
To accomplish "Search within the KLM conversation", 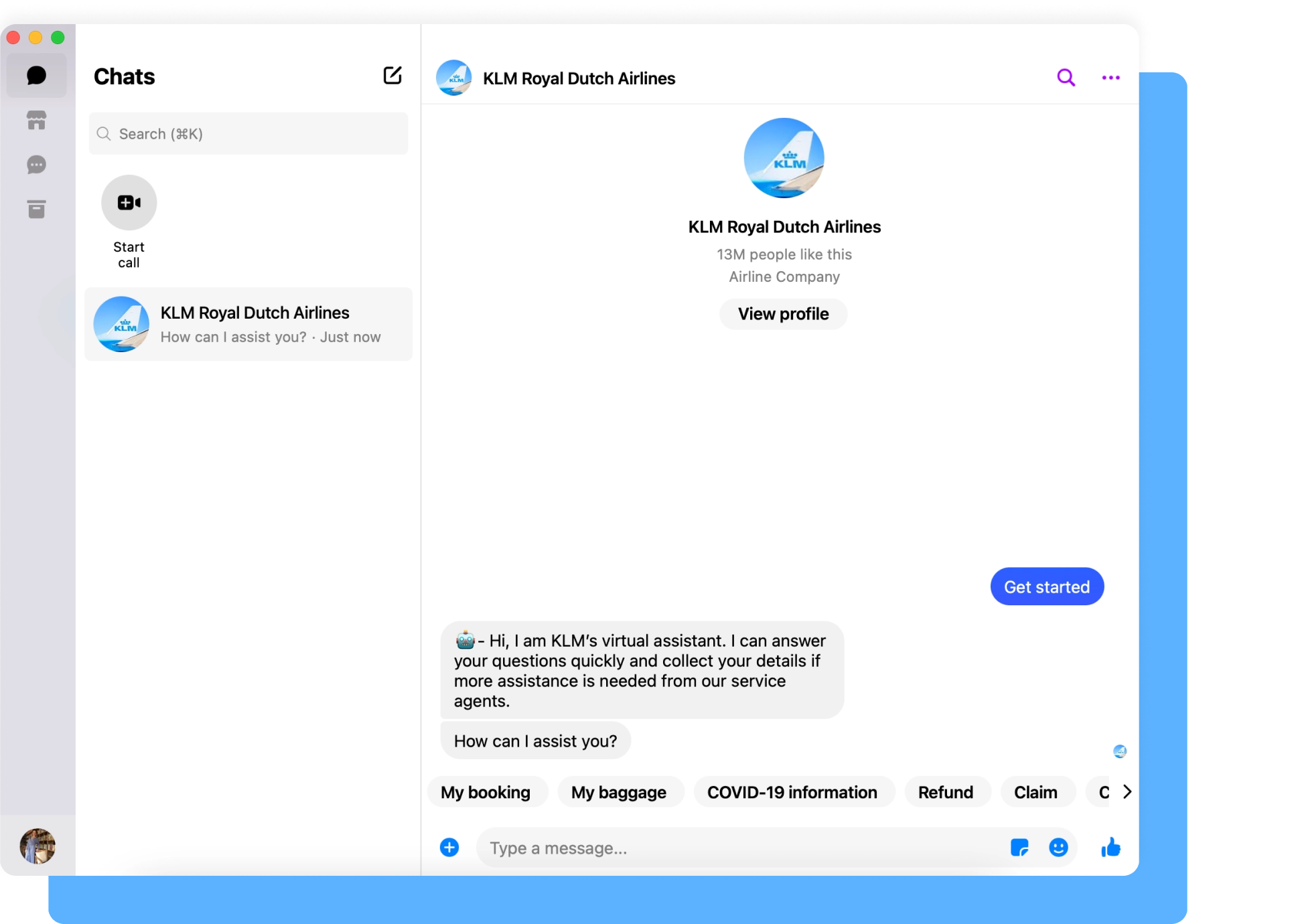I will (x=1066, y=78).
